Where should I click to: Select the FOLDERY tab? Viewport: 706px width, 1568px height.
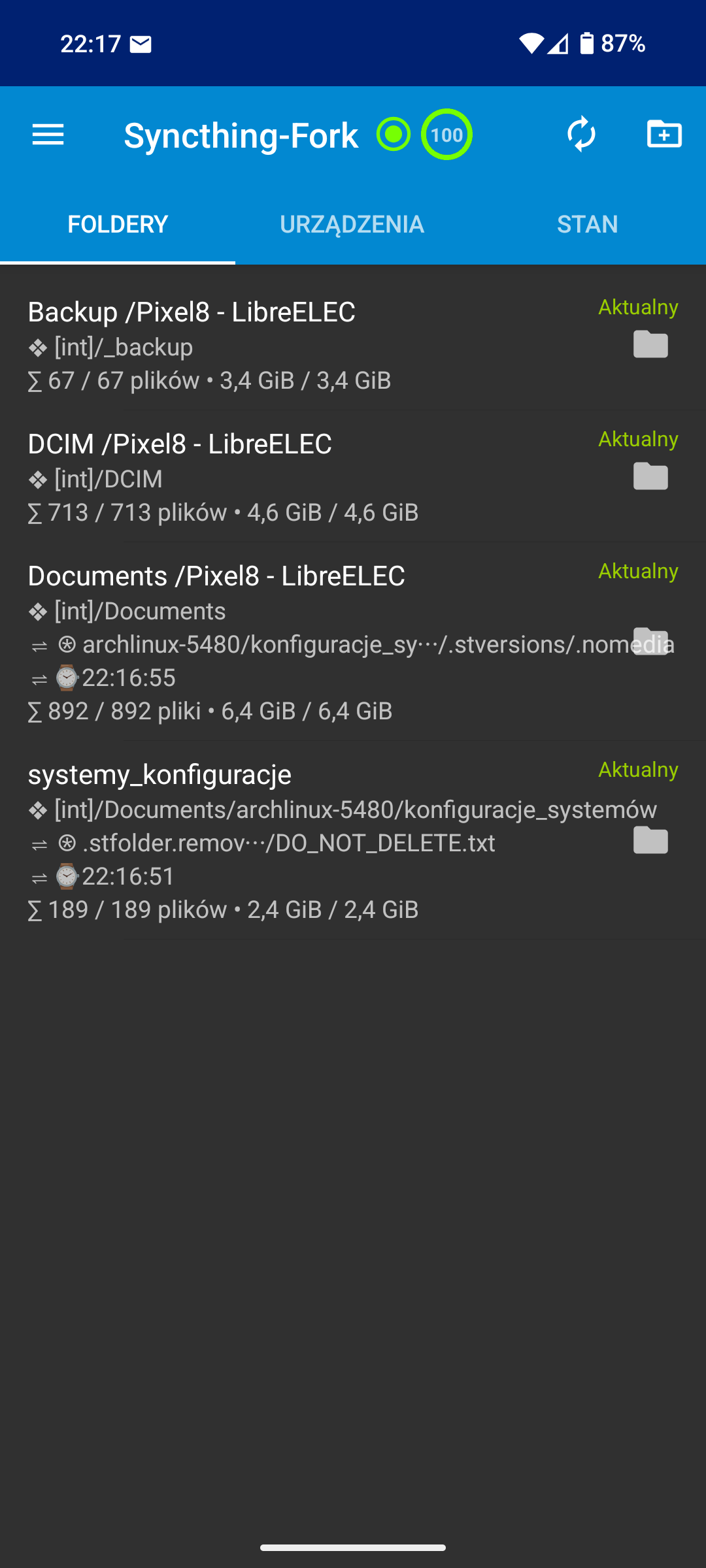118,224
